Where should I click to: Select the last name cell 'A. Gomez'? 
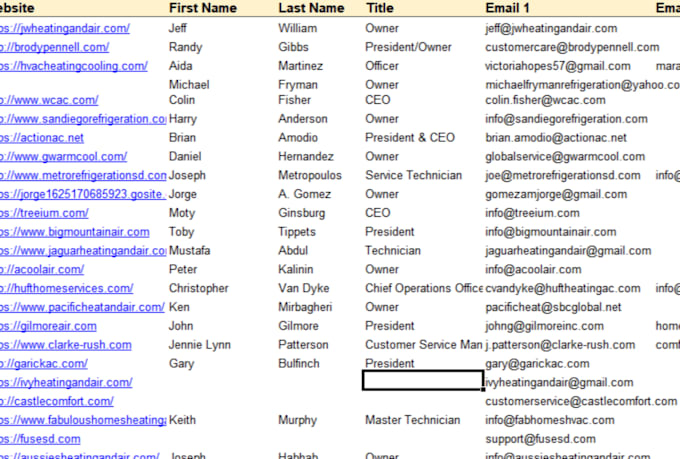[304, 194]
